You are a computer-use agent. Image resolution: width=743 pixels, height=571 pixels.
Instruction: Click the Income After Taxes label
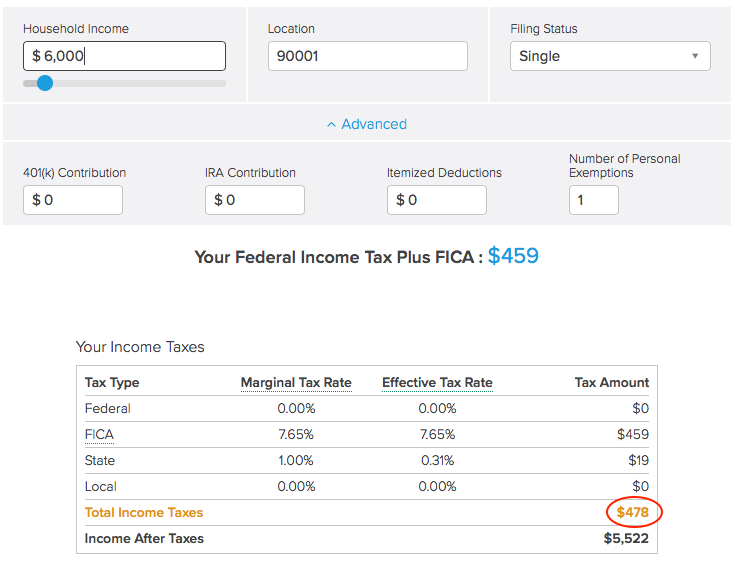coord(144,539)
